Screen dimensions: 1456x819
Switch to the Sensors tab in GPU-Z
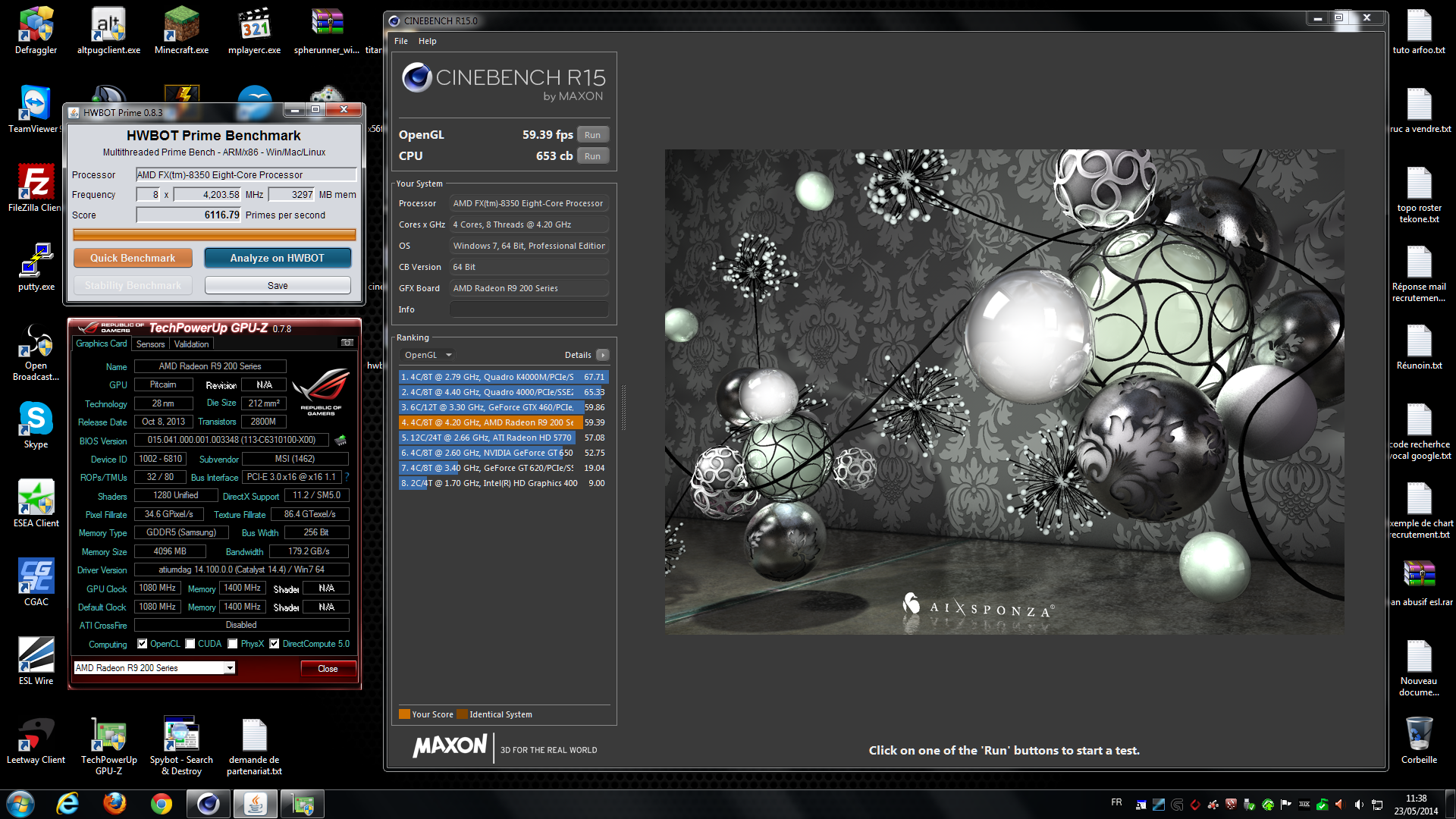coord(150,344)
